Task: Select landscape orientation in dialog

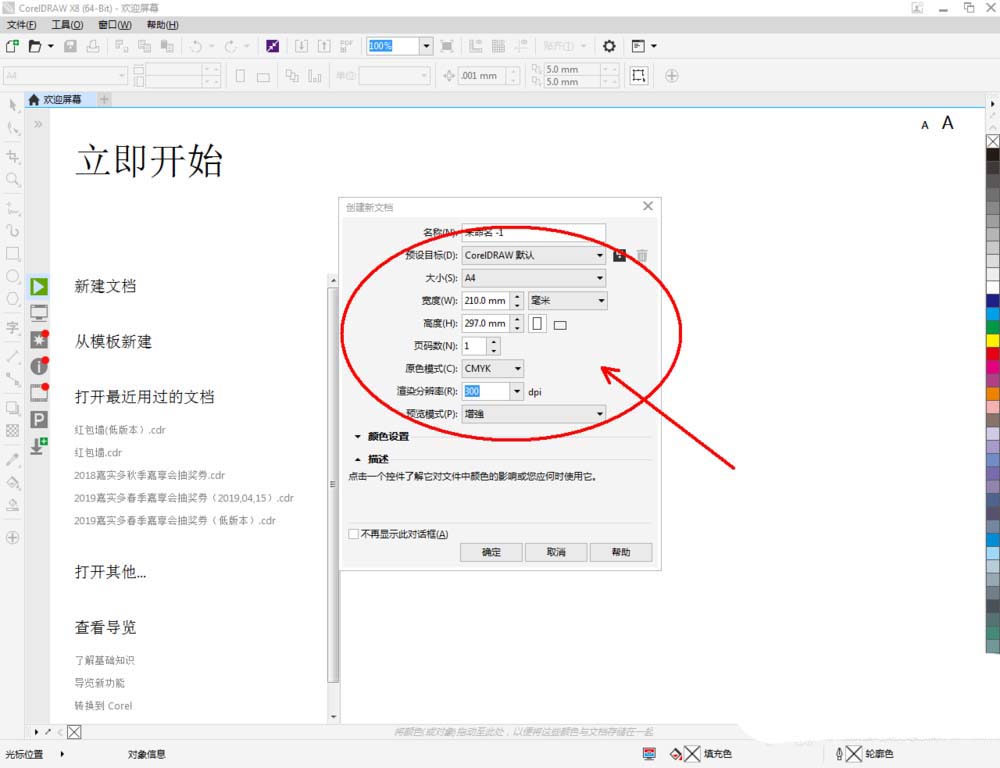Action: pyautogui.click(x=560, y=325)
